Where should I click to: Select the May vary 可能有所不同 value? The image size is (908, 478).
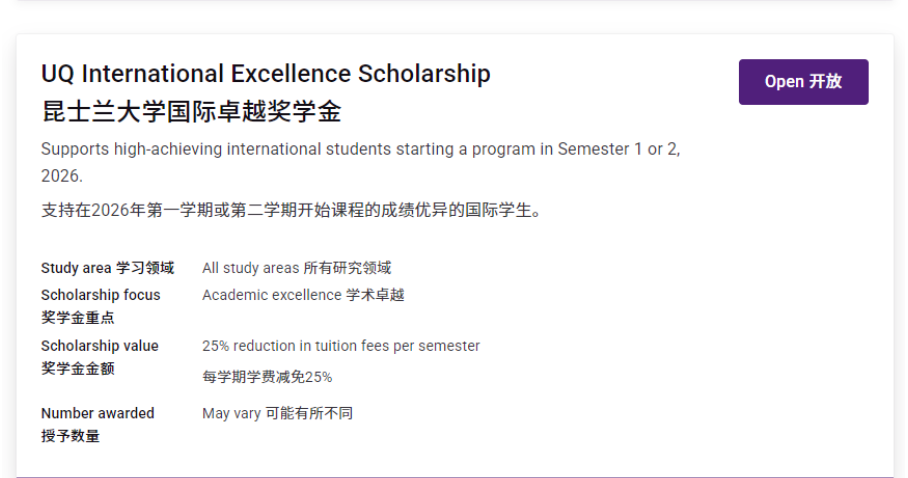pyautogui.click(x=277, y=413)
